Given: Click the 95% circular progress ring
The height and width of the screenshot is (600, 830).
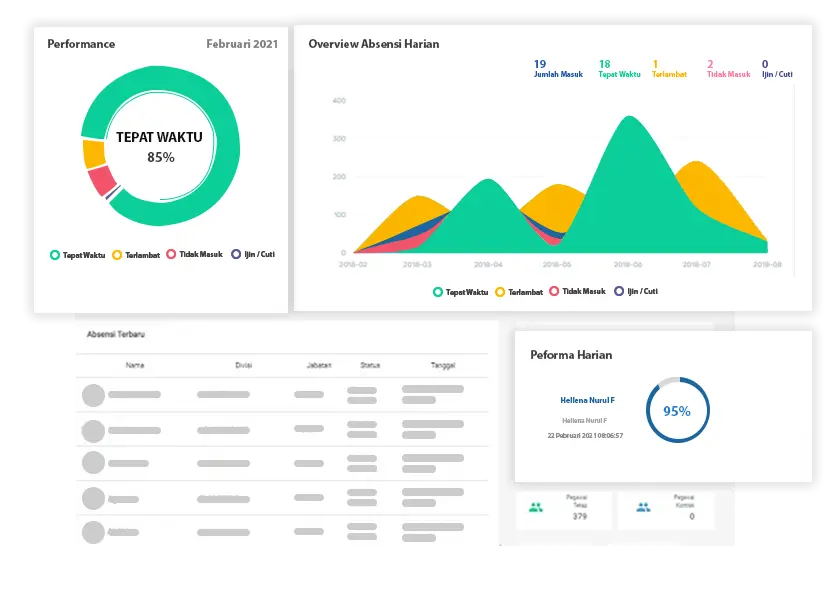Looking at the screenshot, I should pyautogui.click(x=677, y=410).
